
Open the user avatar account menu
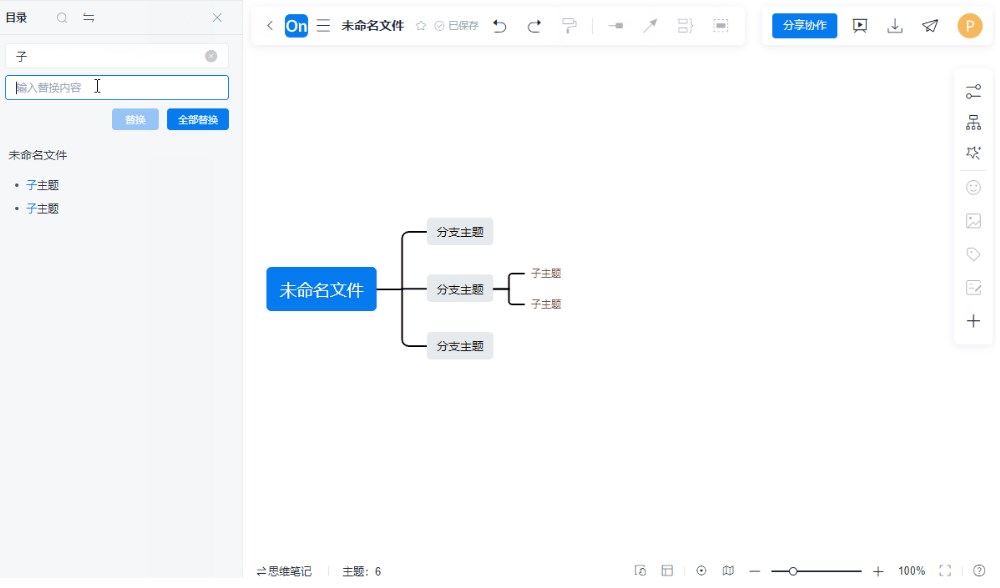tap(969, 26)
